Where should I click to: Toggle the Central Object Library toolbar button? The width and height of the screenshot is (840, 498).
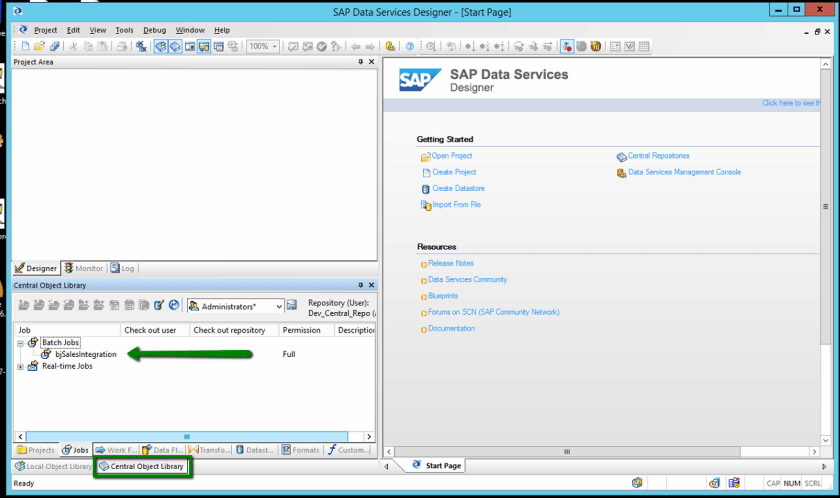175,47
